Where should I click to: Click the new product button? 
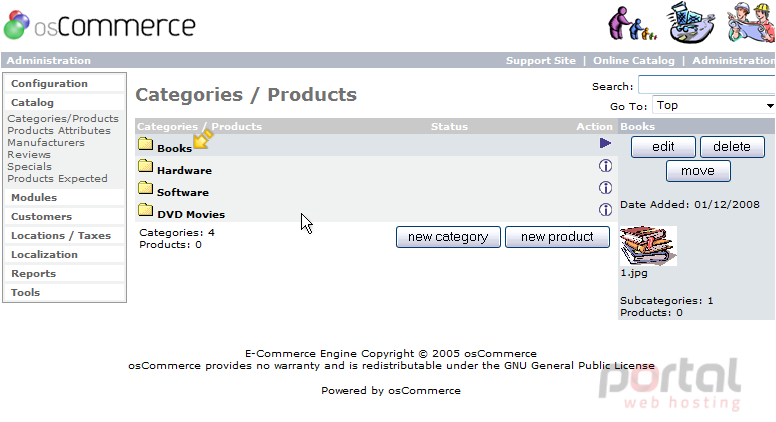click(557, 237)
